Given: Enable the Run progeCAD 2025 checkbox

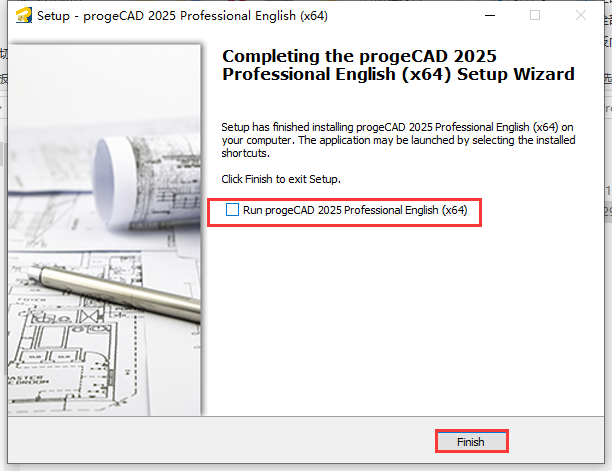Looking at the screenshot, I should (x=233, y=210).
